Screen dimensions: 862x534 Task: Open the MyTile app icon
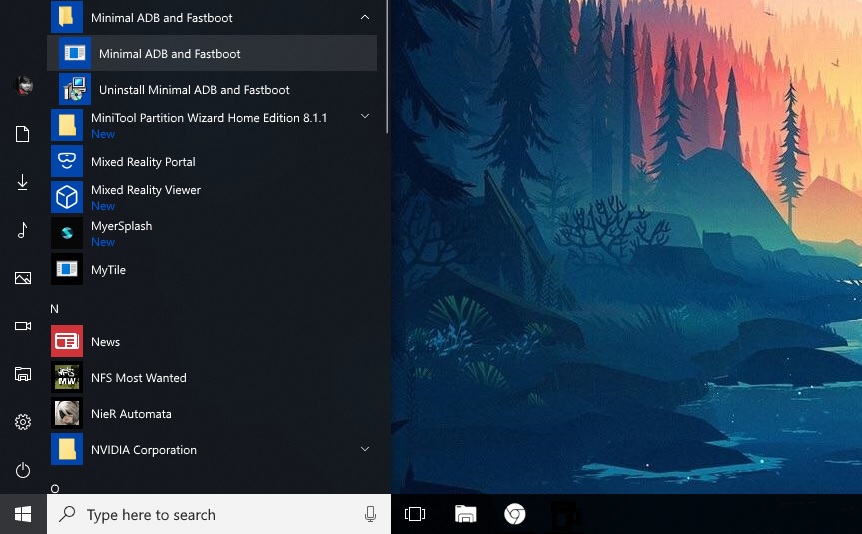click(67, 269)
